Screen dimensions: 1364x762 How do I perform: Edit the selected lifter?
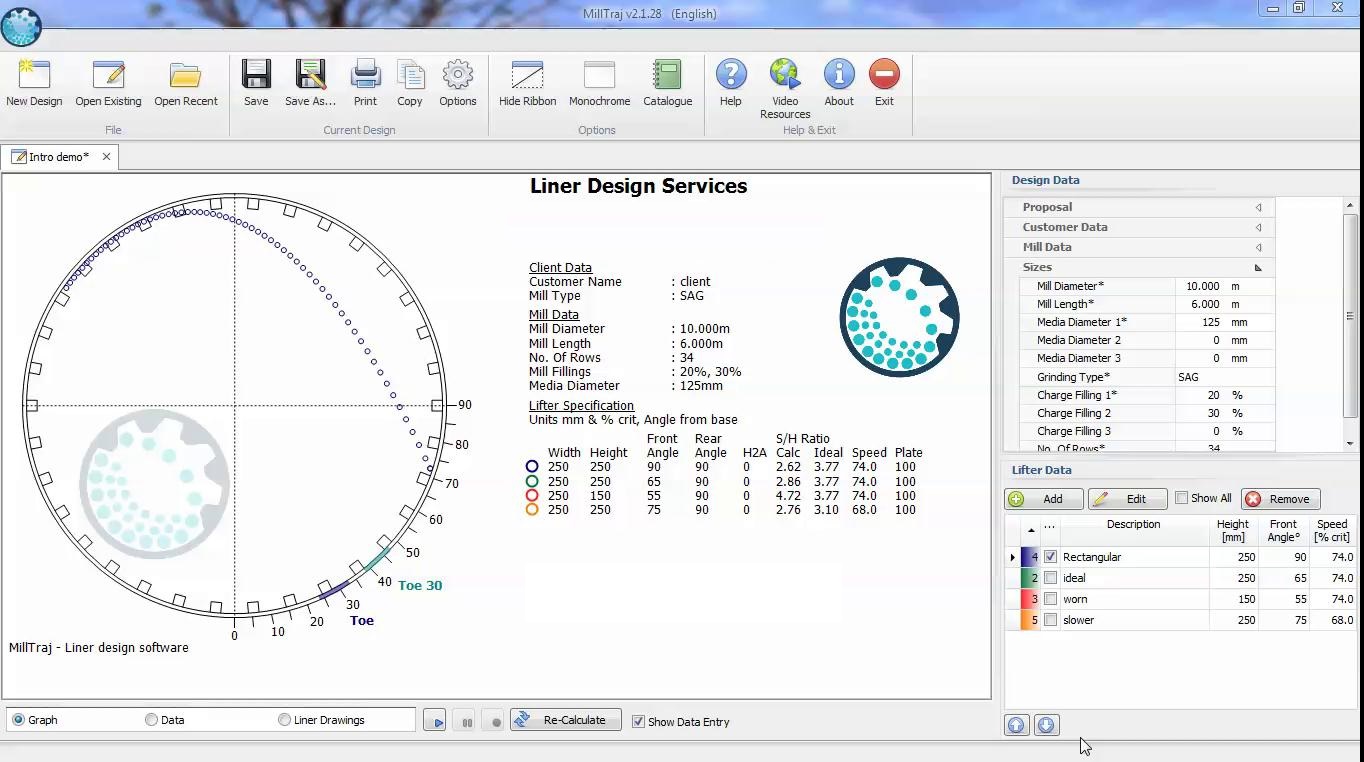click(x=1127, y=499)
